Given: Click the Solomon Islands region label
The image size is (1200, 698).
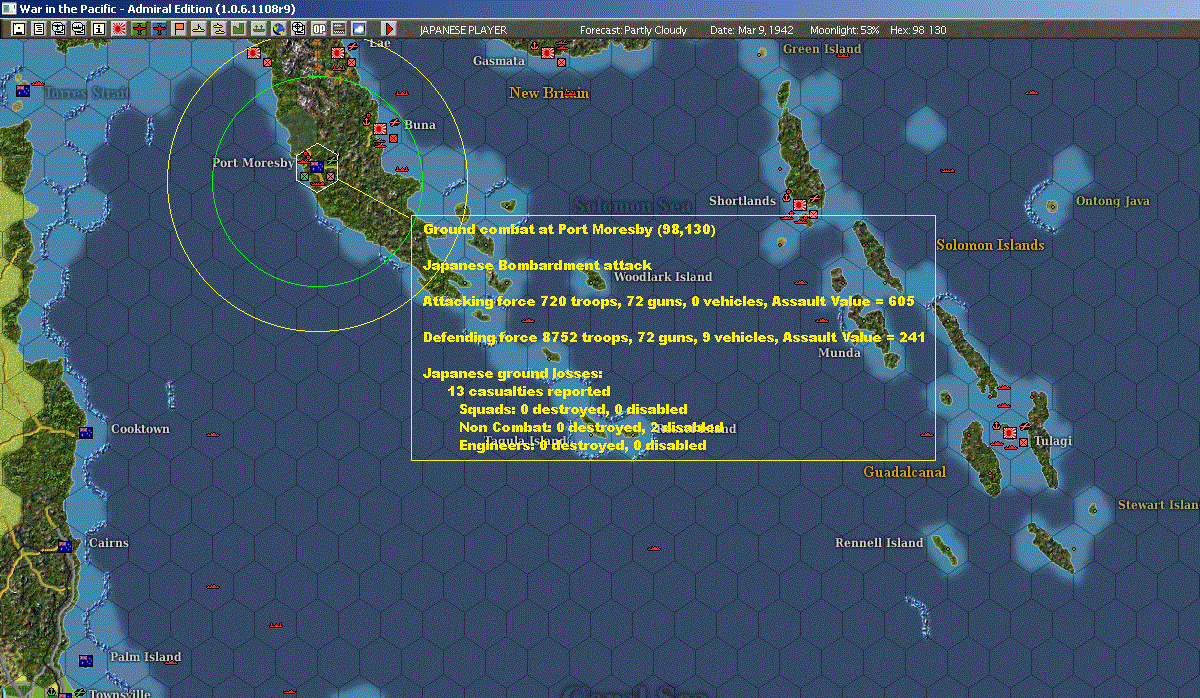Looking at the screenshot, I should click(990, 245).
